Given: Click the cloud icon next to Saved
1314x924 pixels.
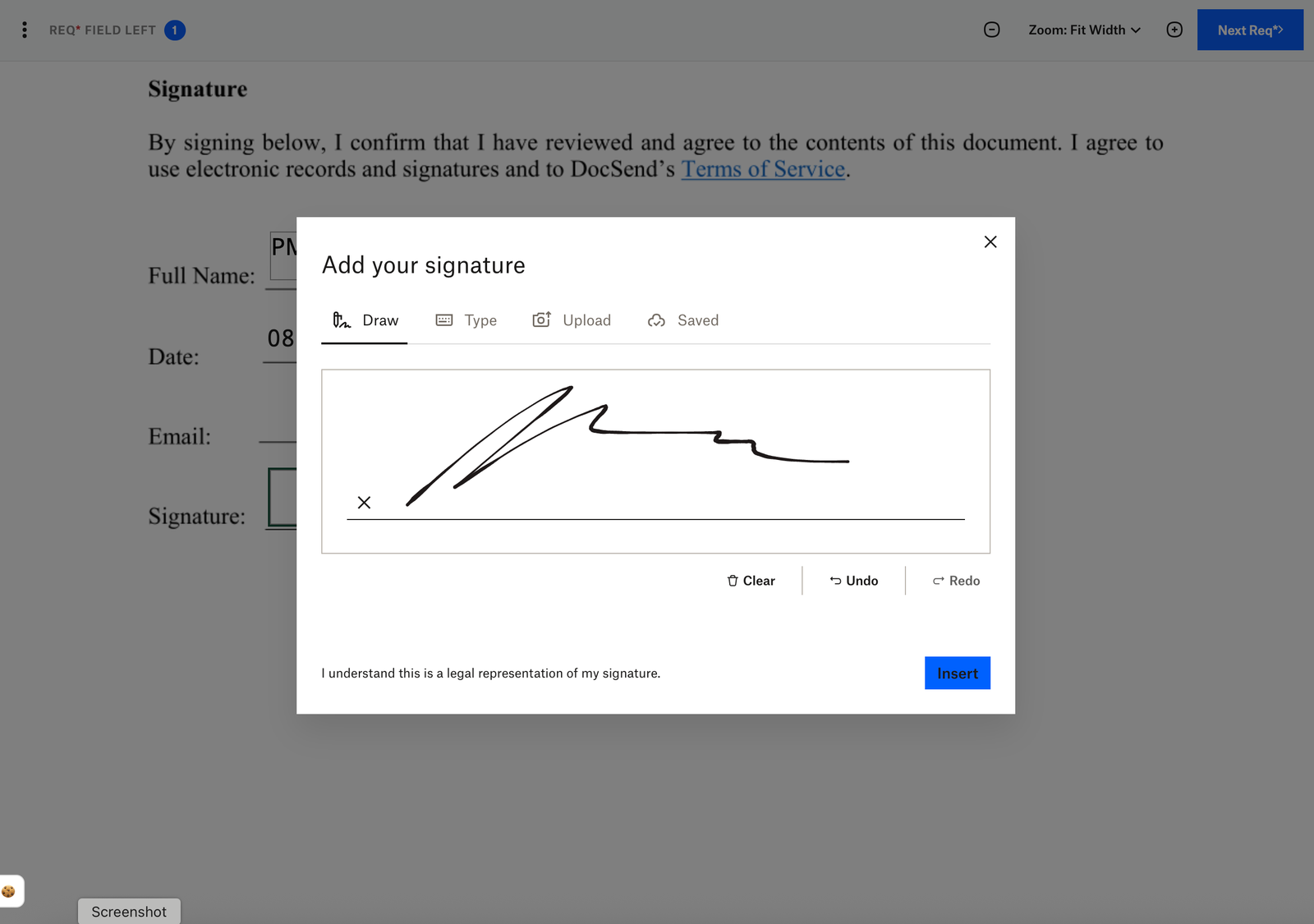Looking at the screenshot, I should (x=656, y=319).
